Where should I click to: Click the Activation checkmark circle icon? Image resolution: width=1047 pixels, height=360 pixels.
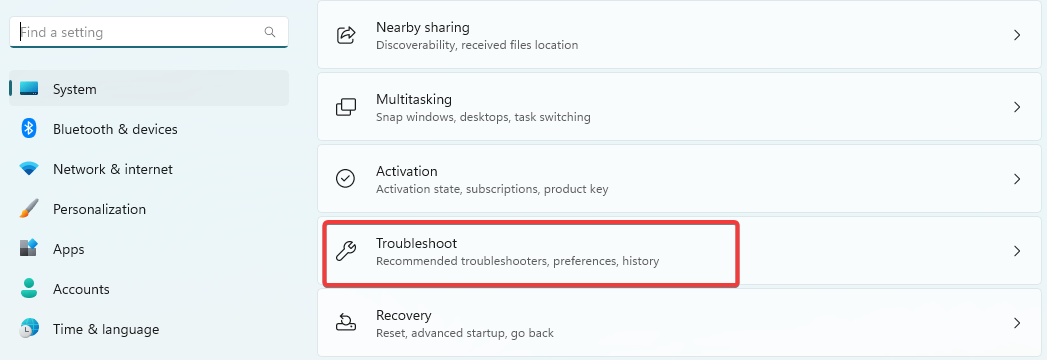point(345,178)
